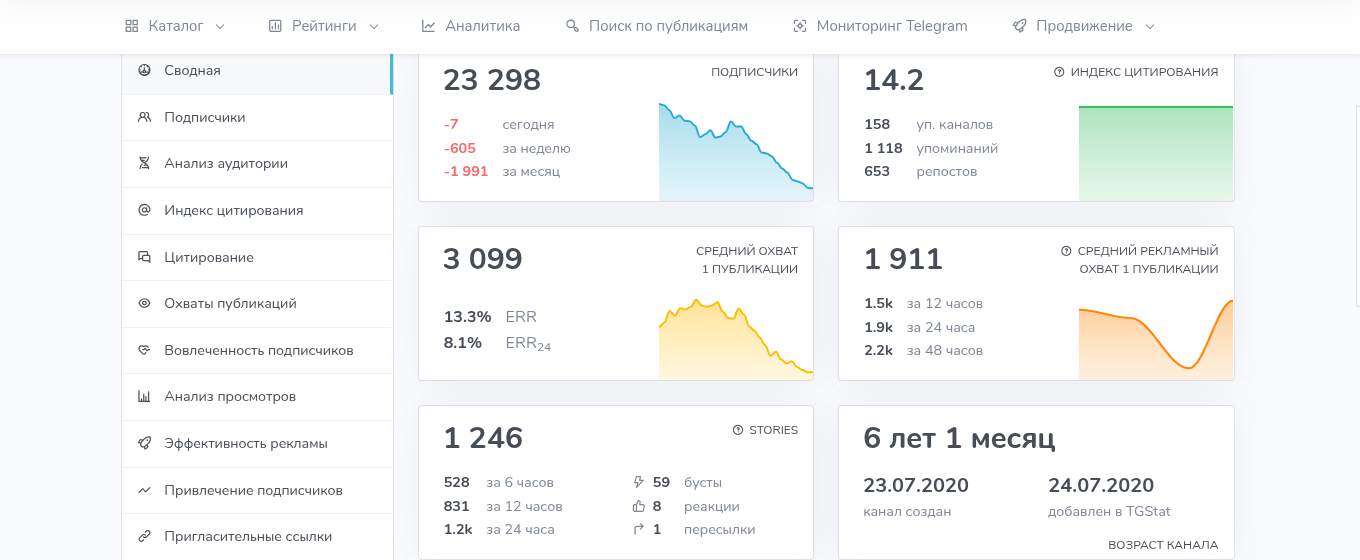Click the help icon near Средний рекламный охват

point(1066,251)
